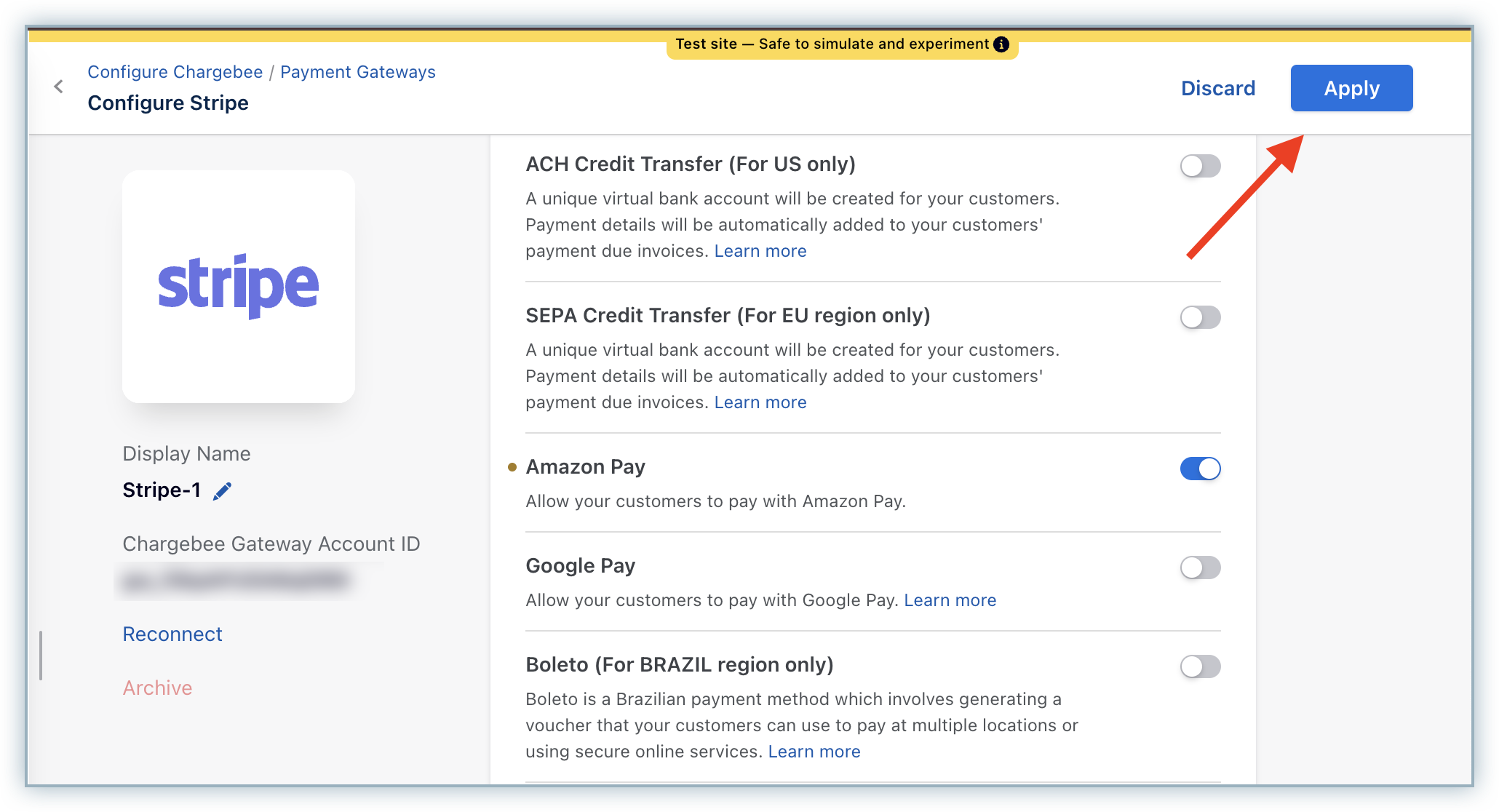Click the back arrow chevron

(59, 87)
